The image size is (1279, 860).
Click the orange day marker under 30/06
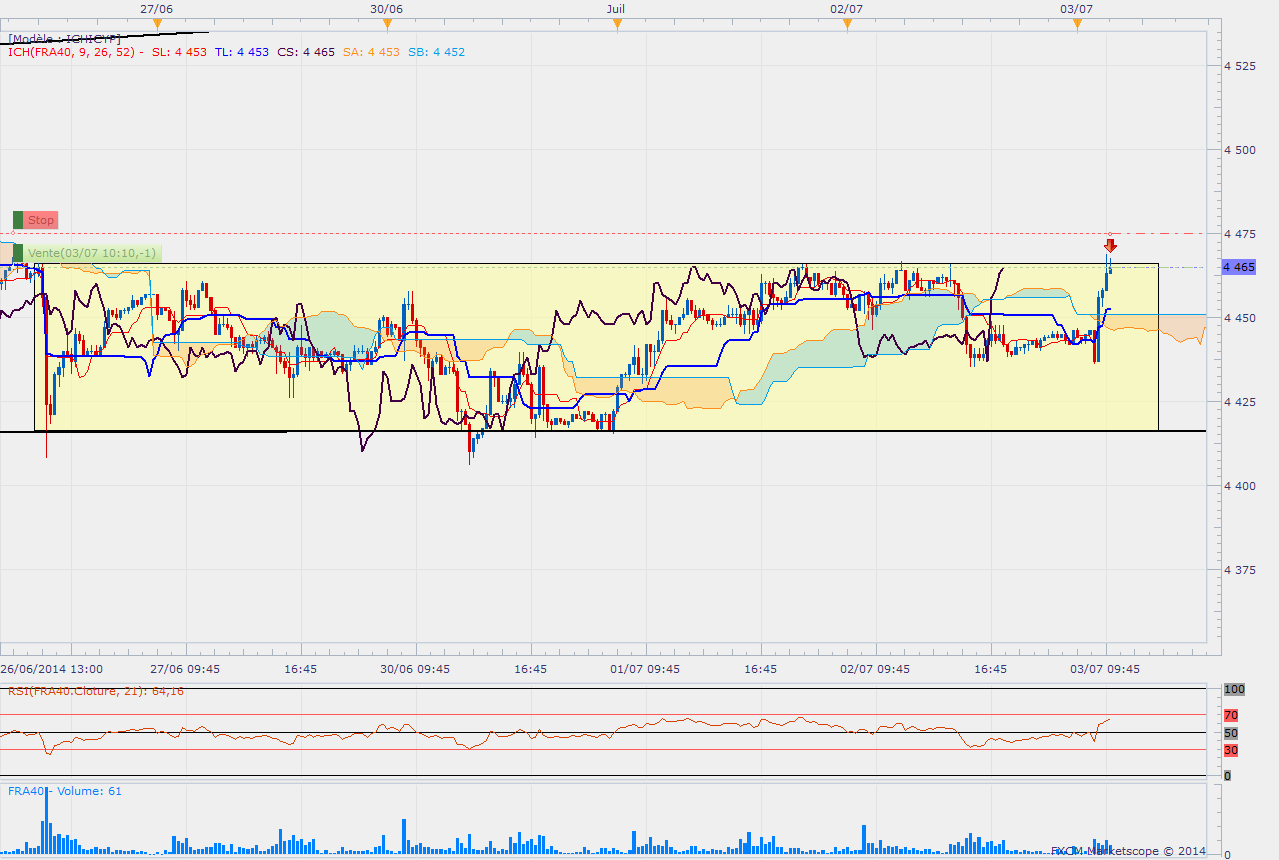[387, 24]
